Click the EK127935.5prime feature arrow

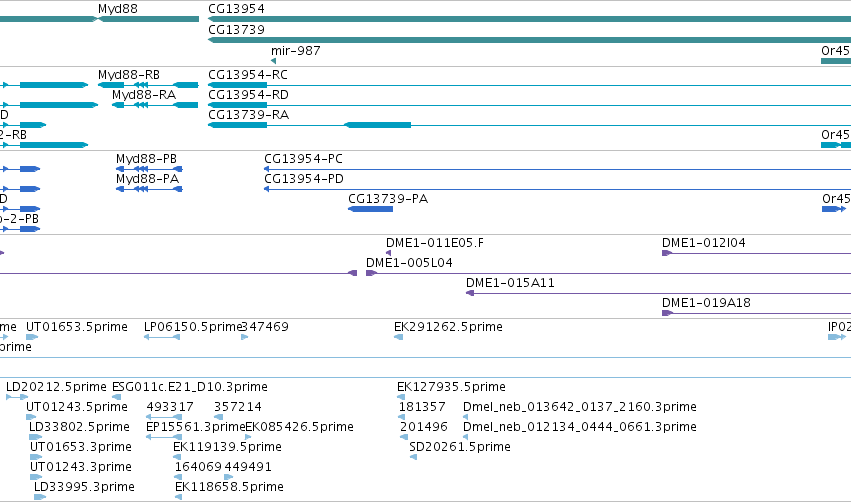coord(401,397)
